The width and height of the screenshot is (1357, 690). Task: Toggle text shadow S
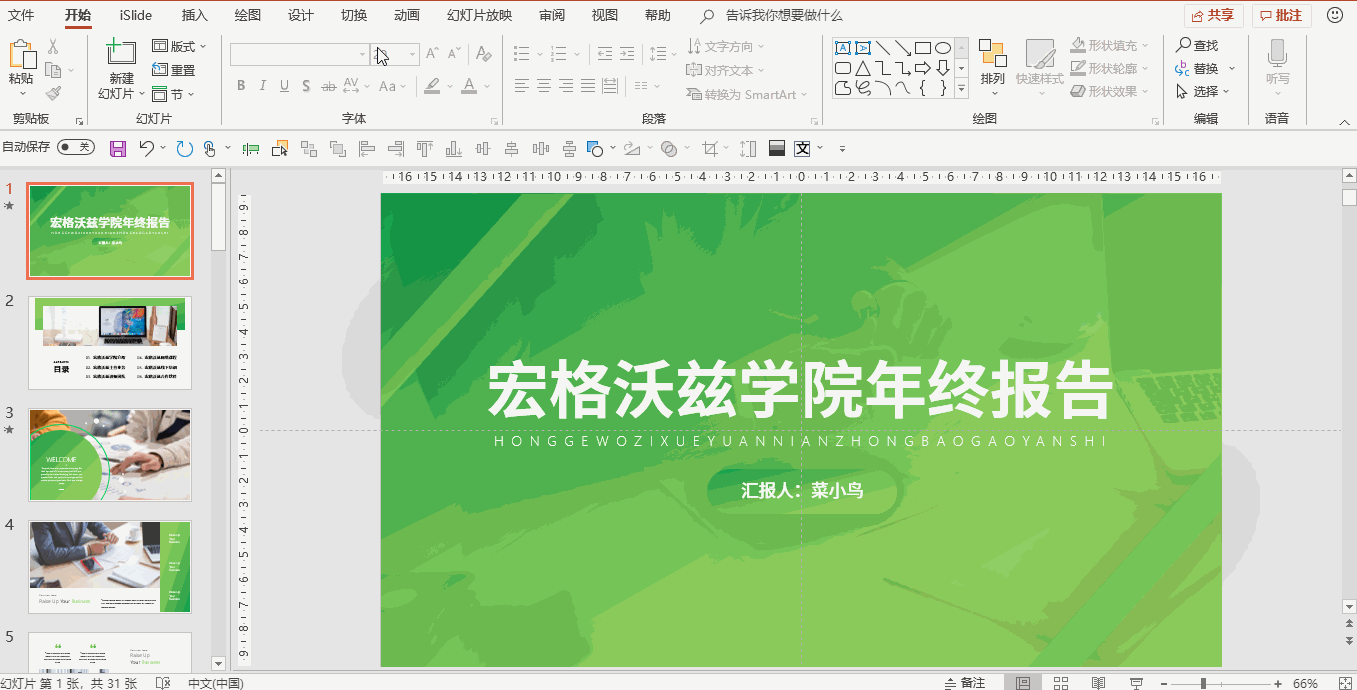point(307,86)
